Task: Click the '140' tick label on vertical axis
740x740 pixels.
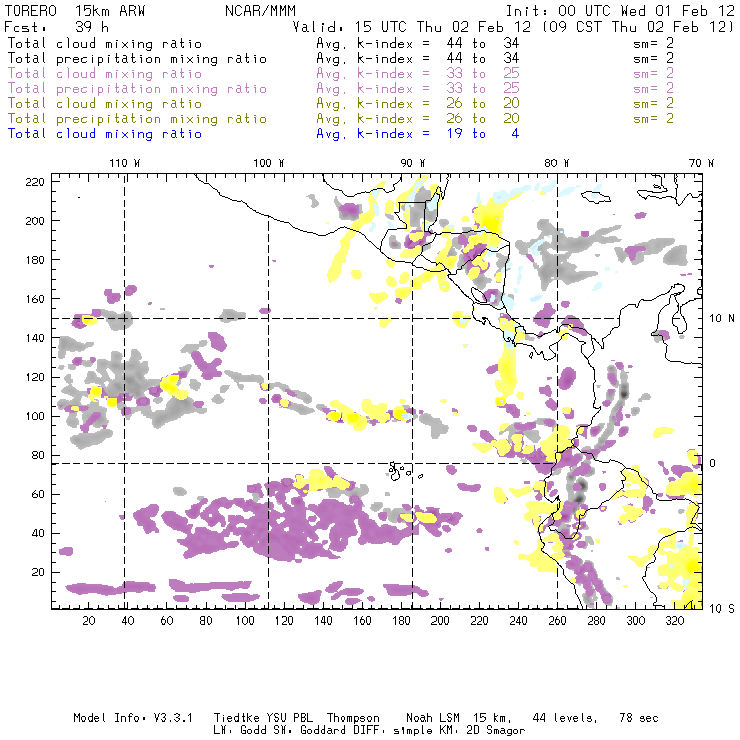Action: [x=35, y=338]
